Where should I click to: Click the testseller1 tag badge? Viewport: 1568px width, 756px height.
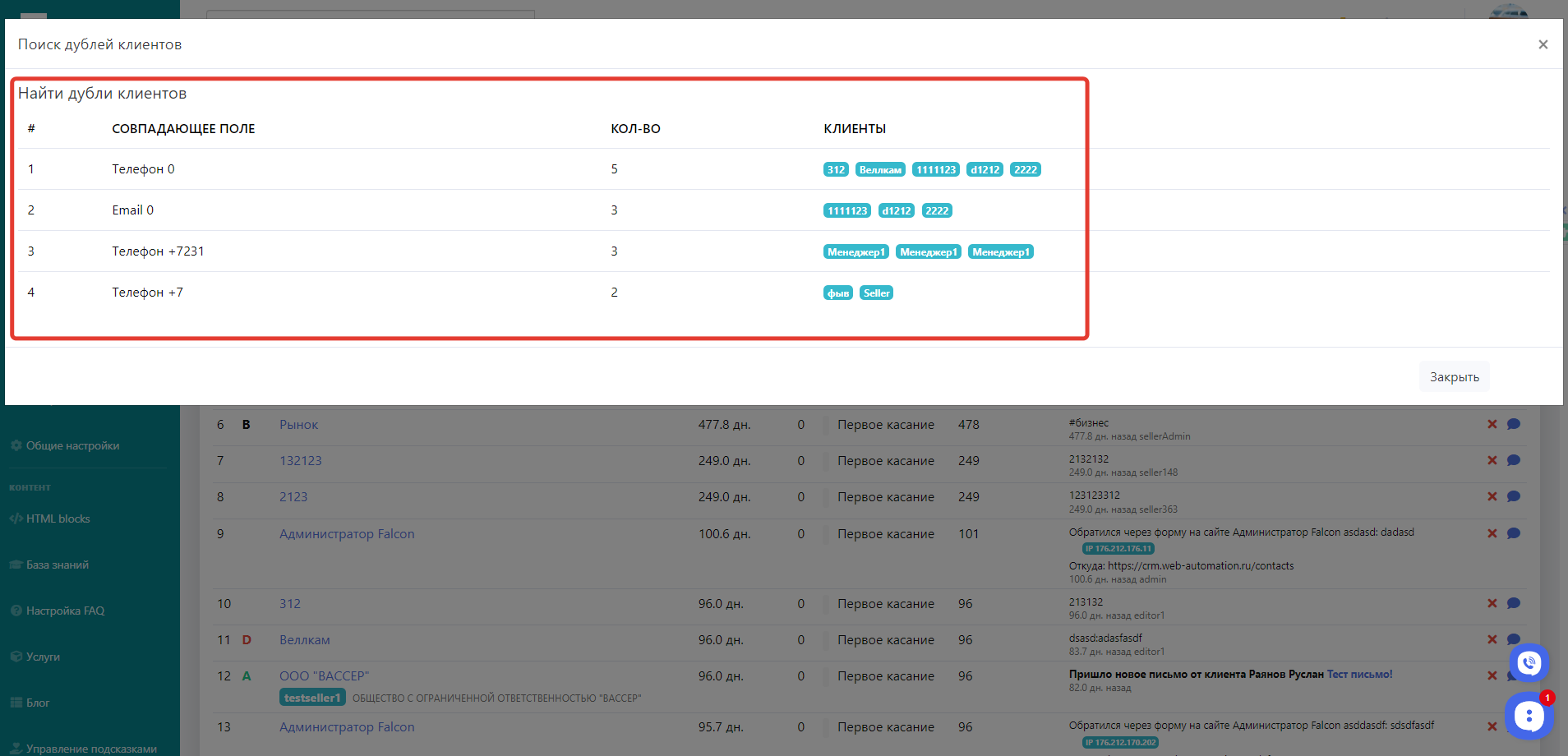pyautogui.click(x=311, y=698)
